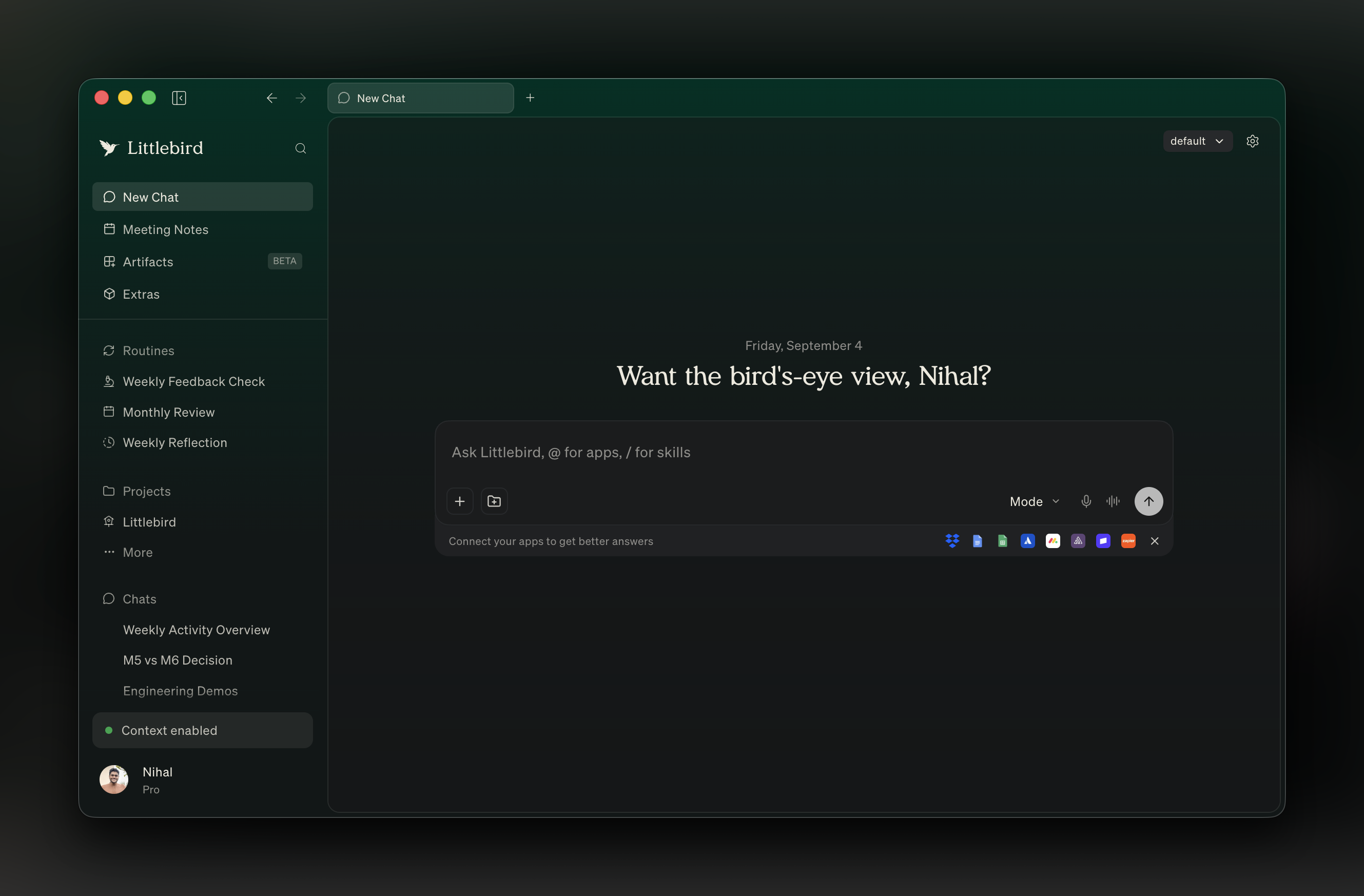1364x896 pixels.
Task: Click the Ask Littlebird input field
Action: pos(804,453)
